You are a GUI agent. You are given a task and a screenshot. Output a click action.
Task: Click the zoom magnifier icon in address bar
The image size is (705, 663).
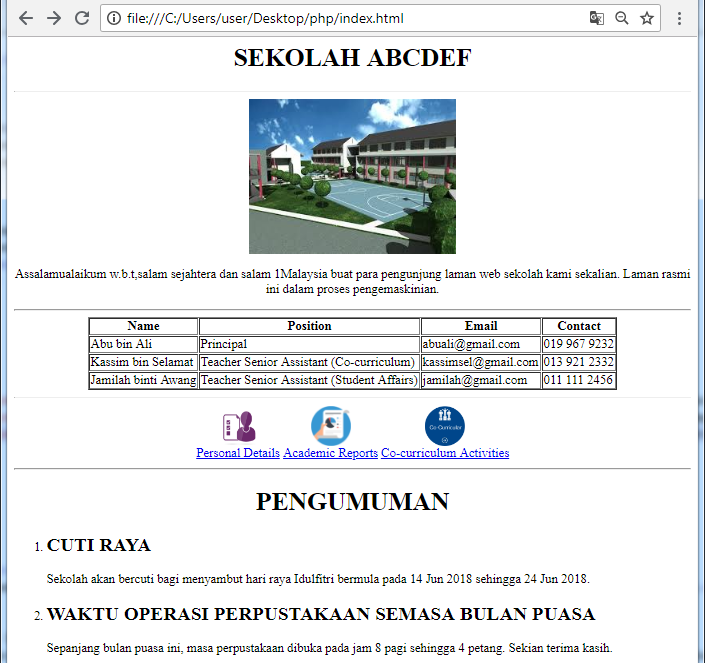pos(622,18)
